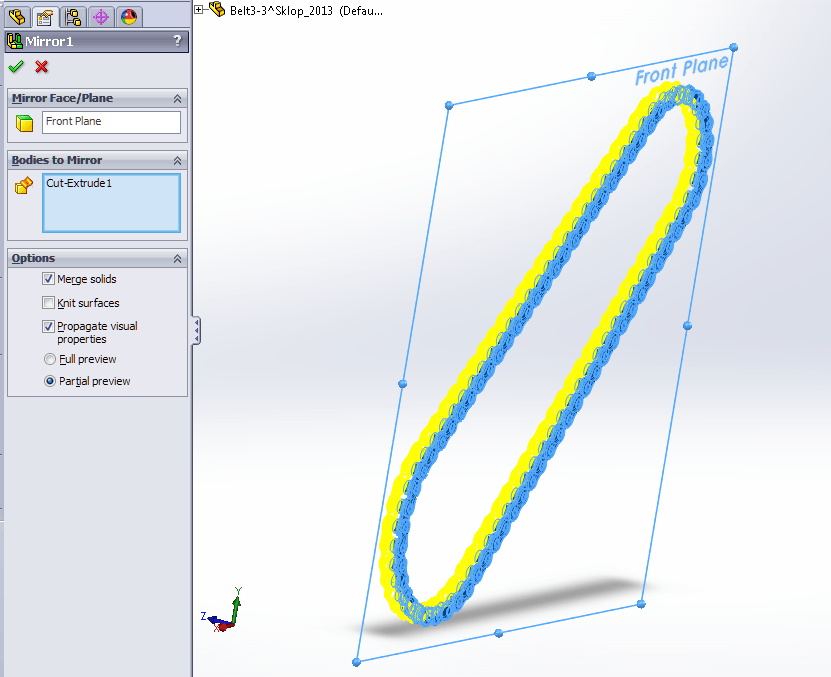The width and height of the screenshot is (831, 677).
Task: Cancel the mirror with the red X
Action: (41, 67)
